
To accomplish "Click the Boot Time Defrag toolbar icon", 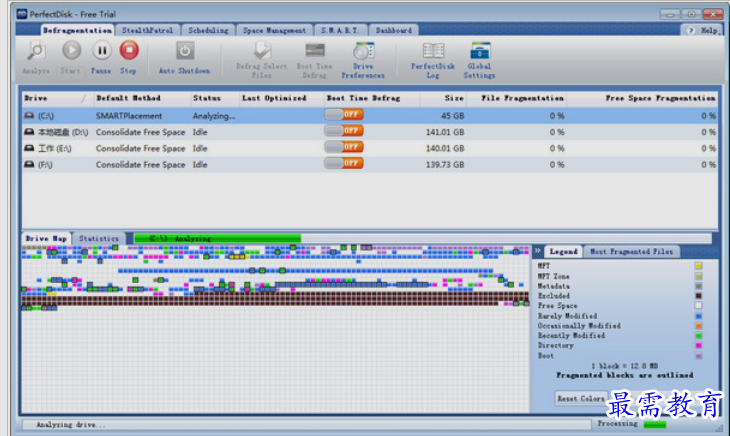I will (315, 50).
